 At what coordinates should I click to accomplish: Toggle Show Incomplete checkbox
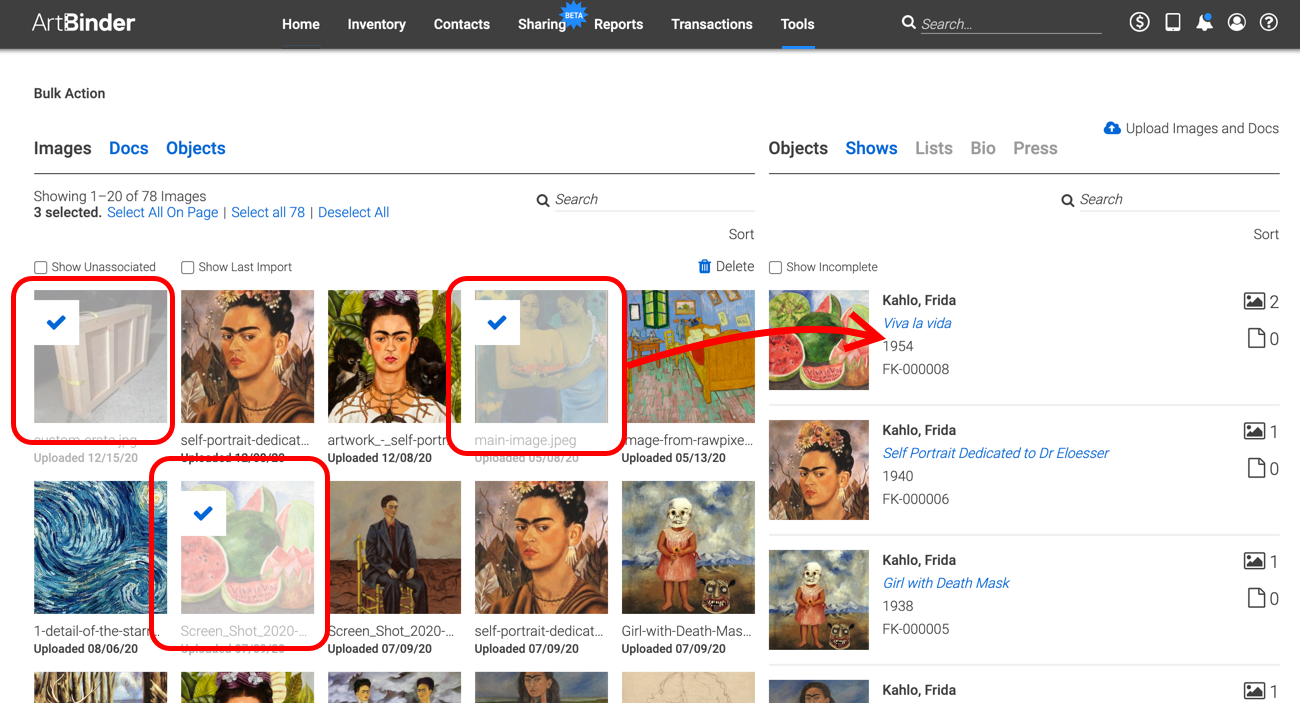(775, 267)
